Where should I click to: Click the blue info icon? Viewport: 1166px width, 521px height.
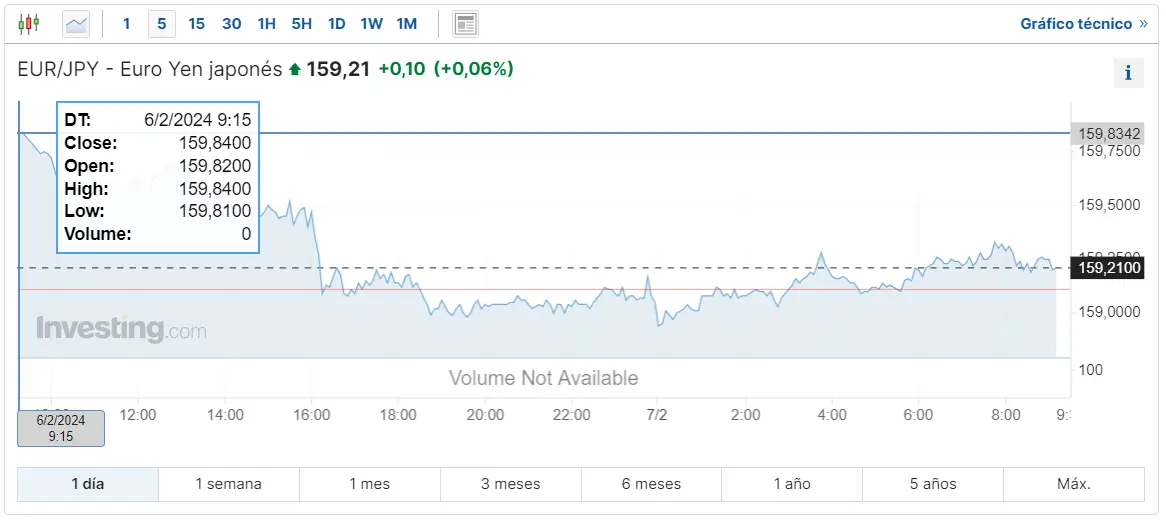click(1128, 73)
